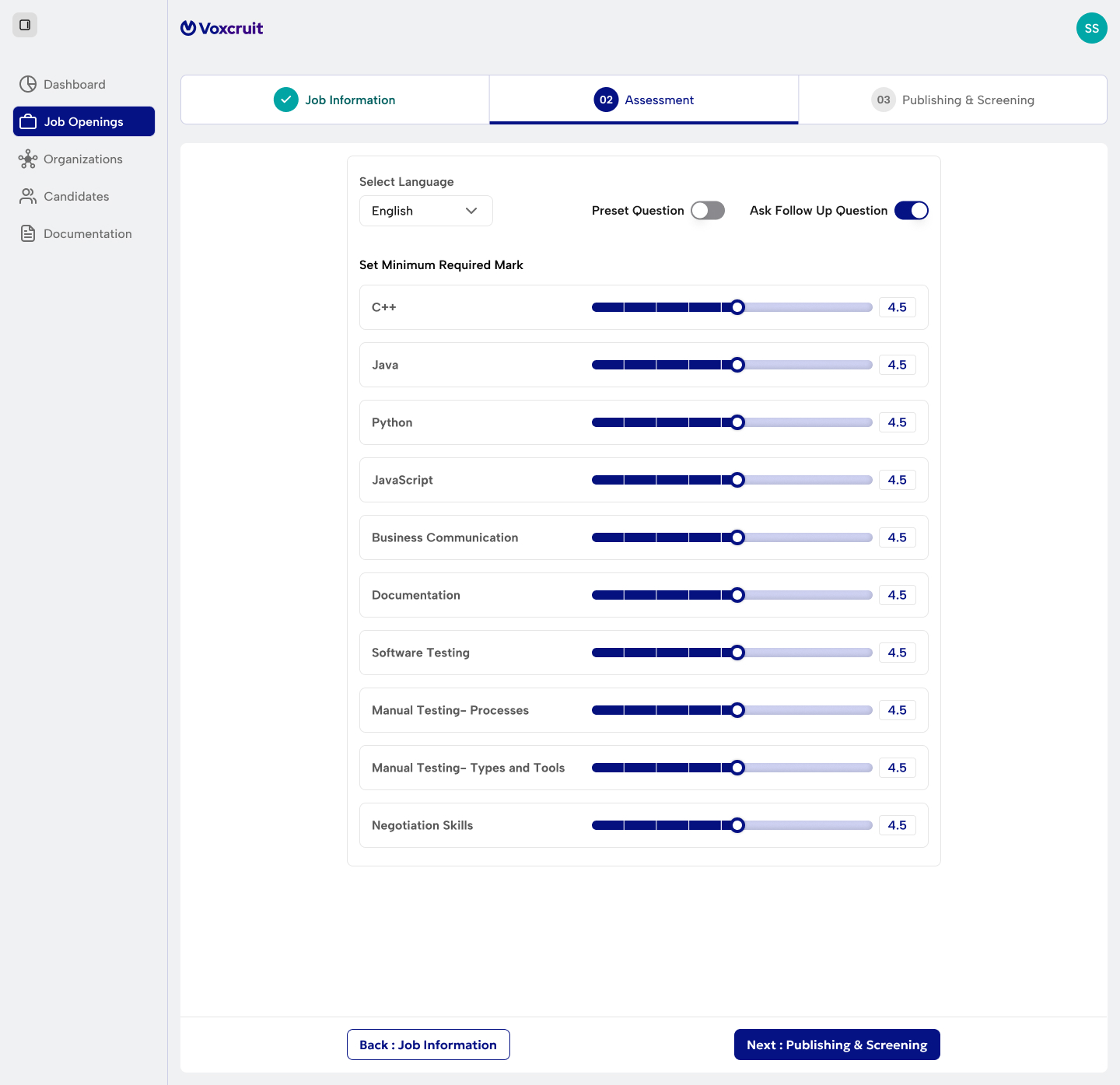Expand language list using the chevron arrow

471,211
